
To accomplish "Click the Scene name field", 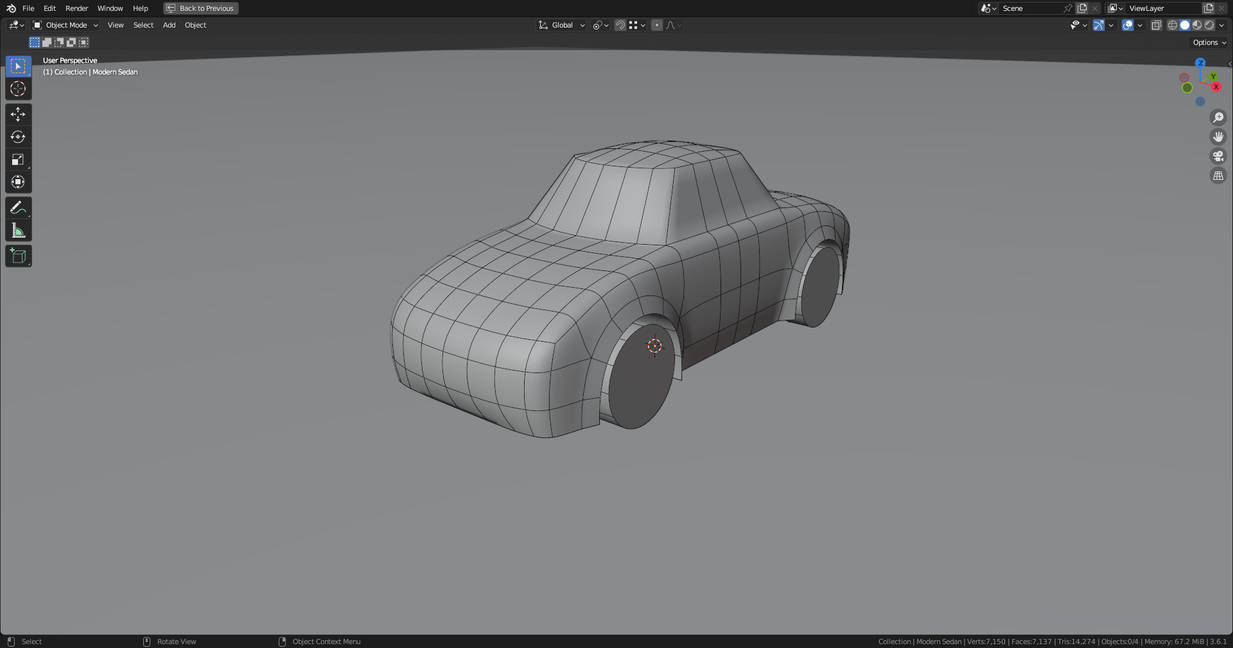I will coord(1030,8).
